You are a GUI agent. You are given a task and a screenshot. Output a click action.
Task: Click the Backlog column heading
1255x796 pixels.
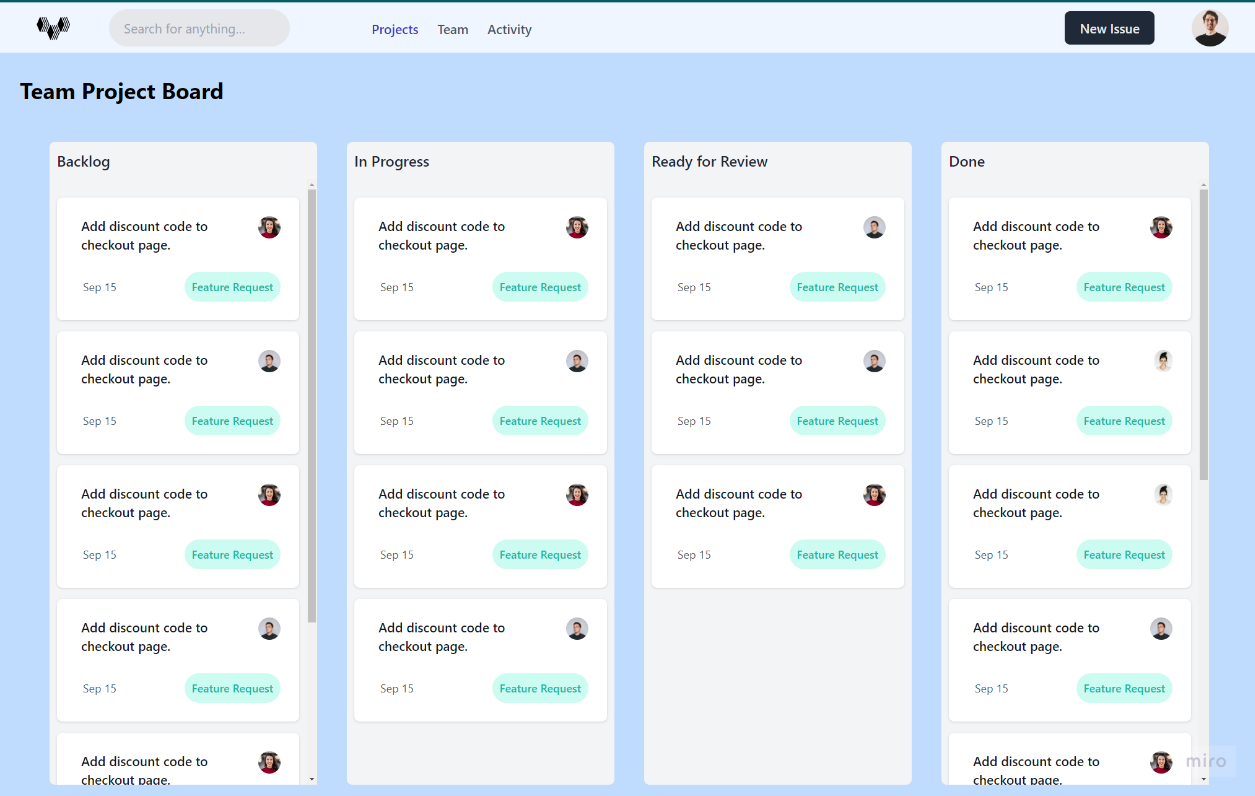83,161
